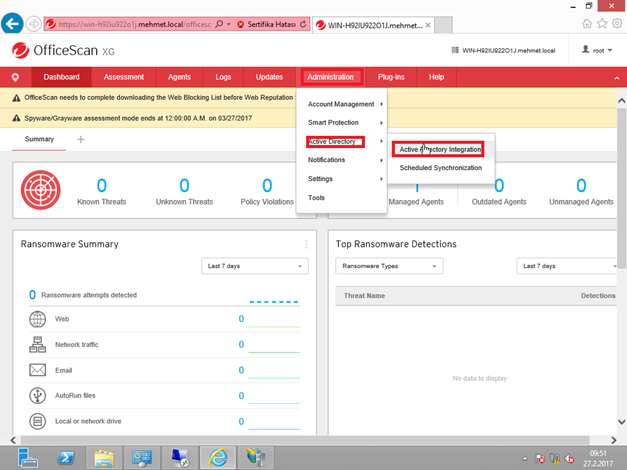Open the browser tools gear icon
Viewport: 627px width, 470px height.
coord(617,24)
